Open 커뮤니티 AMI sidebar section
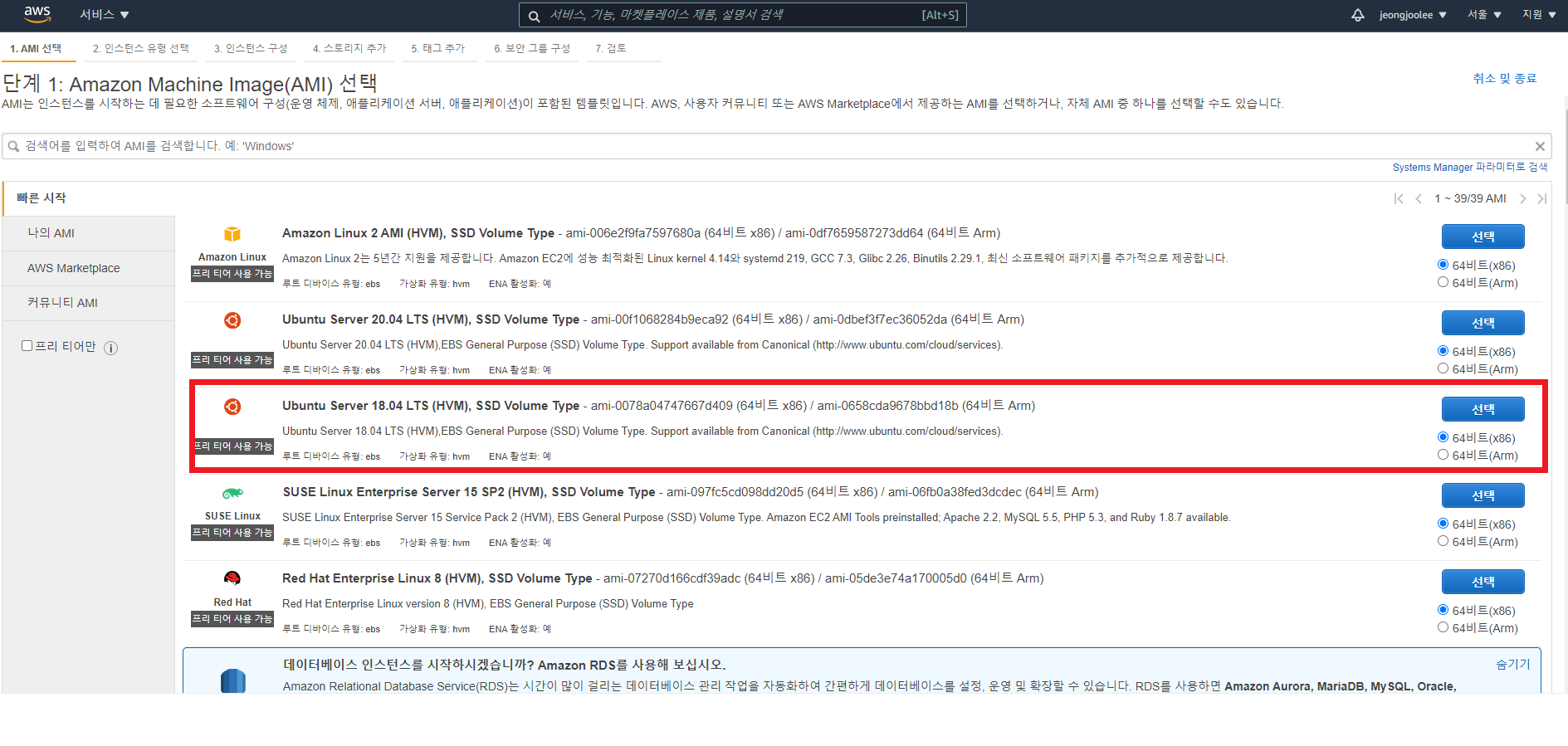This screenshot has height=746, width=1568. 89,303
